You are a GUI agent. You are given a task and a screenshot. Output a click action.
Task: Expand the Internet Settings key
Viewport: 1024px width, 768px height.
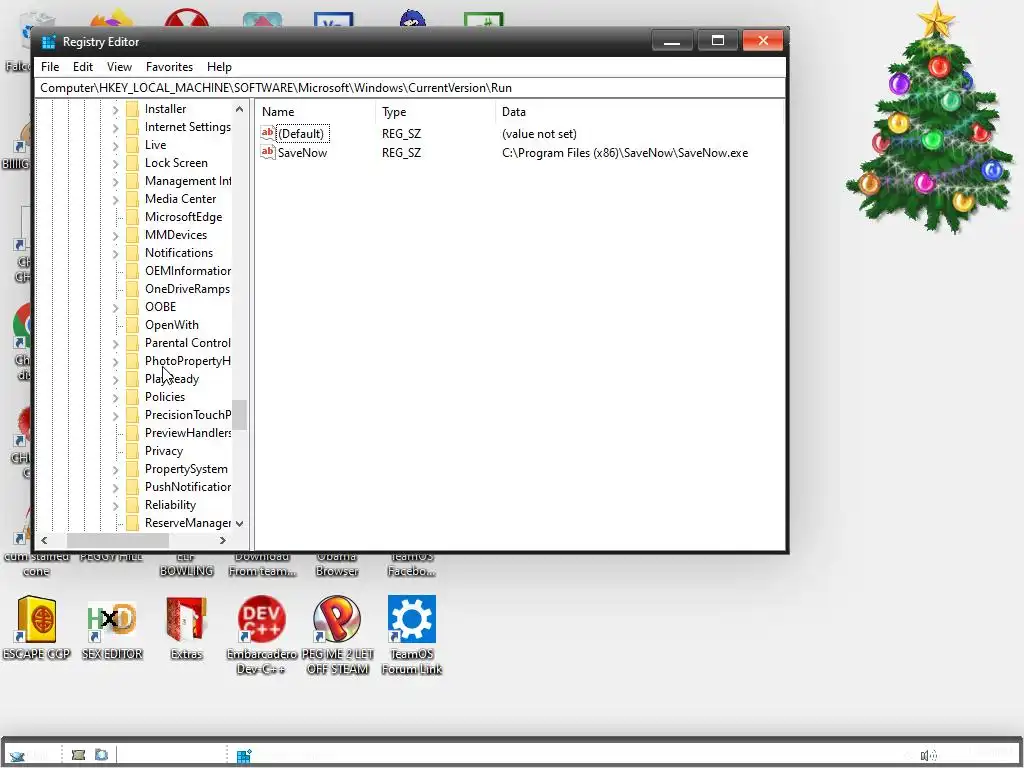click(x=116, y=127)
